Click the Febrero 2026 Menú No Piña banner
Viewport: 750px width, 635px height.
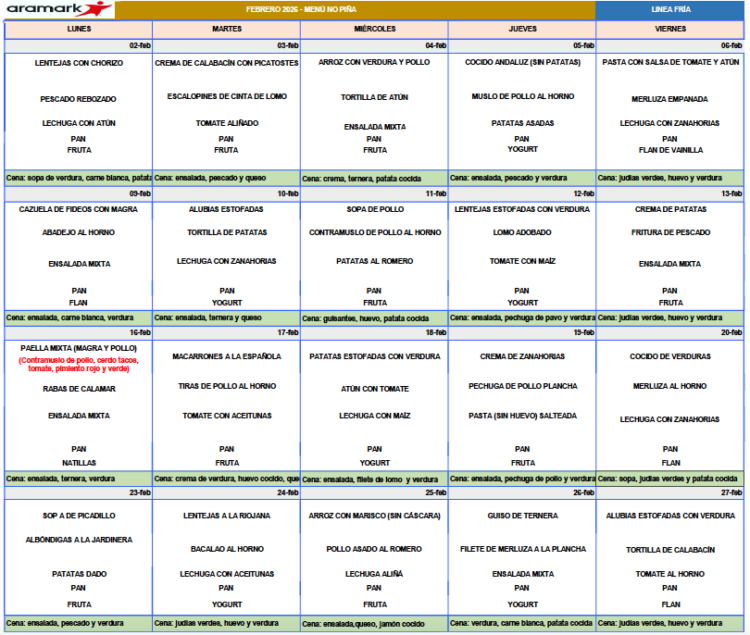[356, 8]
